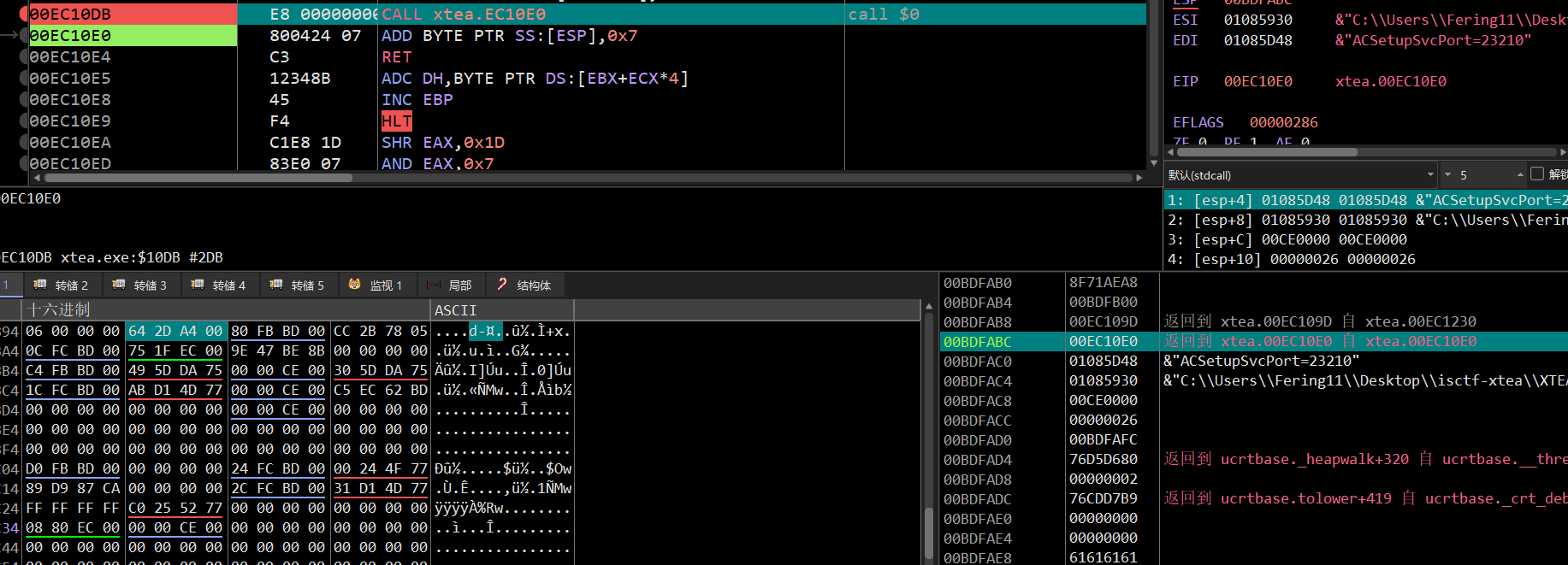
Task: Select highlighted stack row 00BDFABC
Action: 1254,341
